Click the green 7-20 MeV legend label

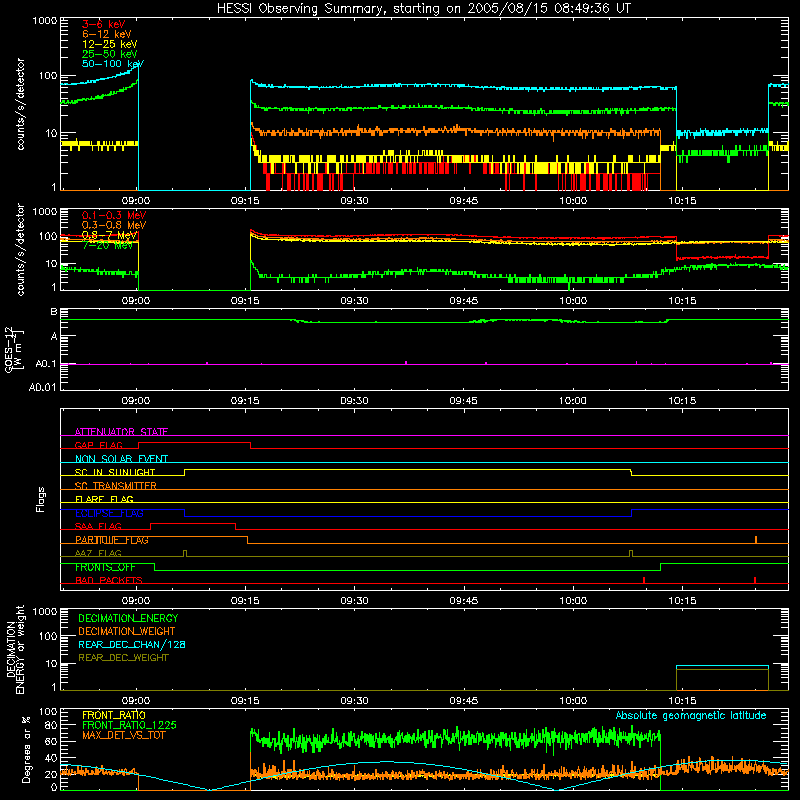click(x=107, y=245)
